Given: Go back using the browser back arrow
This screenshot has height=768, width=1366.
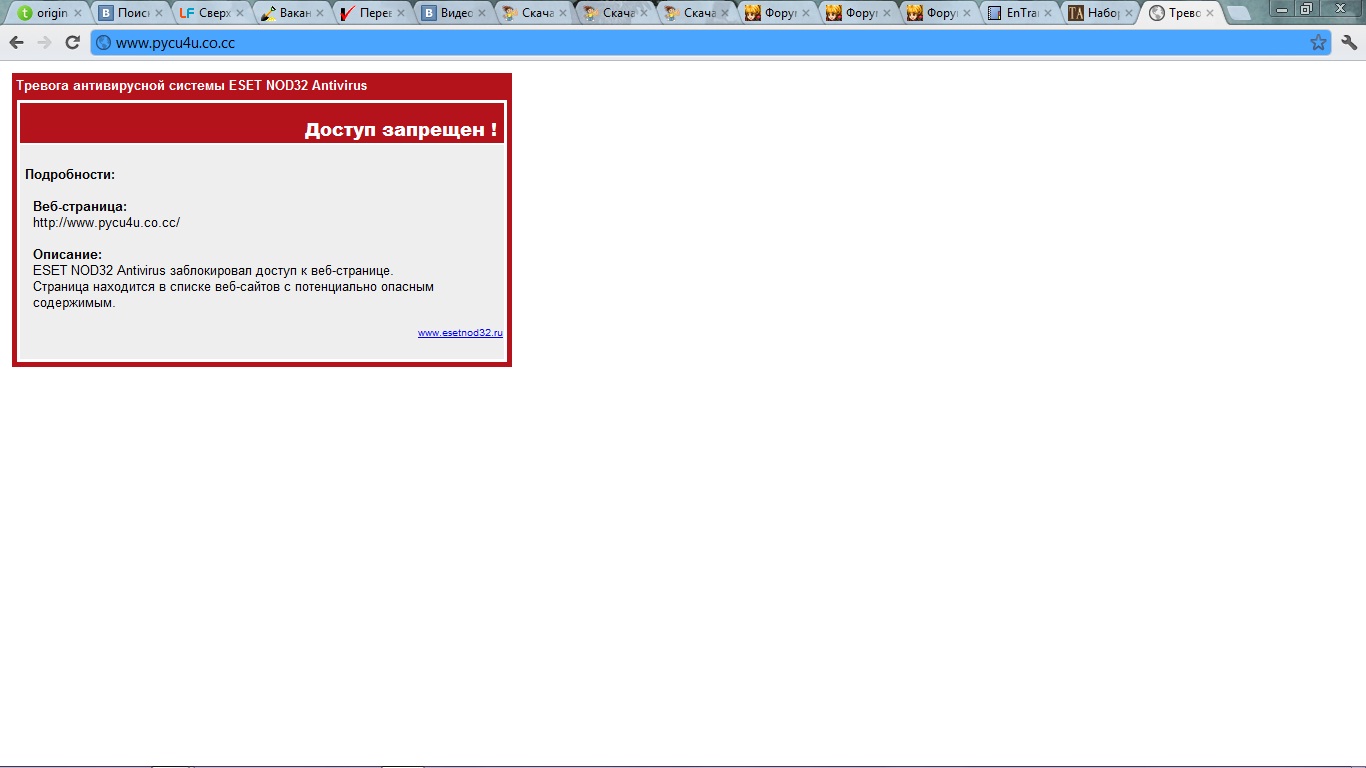Looking at the screenshot, I should (x=16, y=42).
